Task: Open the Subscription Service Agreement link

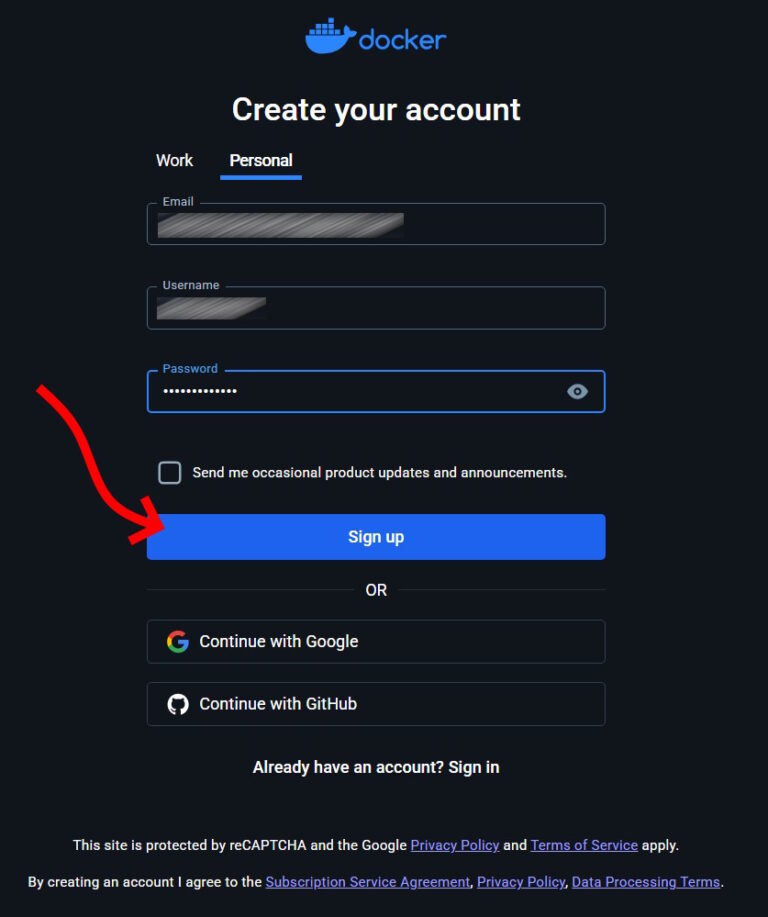Action: coord(368,882)
